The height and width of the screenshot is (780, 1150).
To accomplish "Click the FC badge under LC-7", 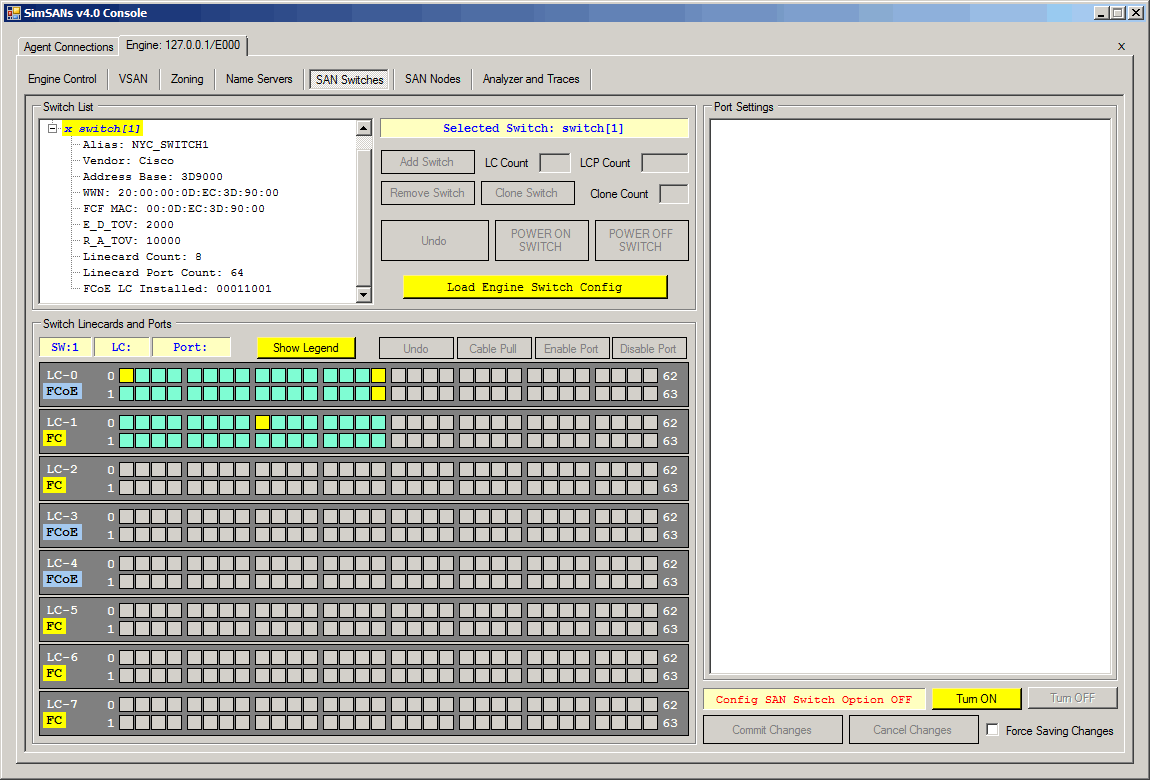I will tap(55, 721).
